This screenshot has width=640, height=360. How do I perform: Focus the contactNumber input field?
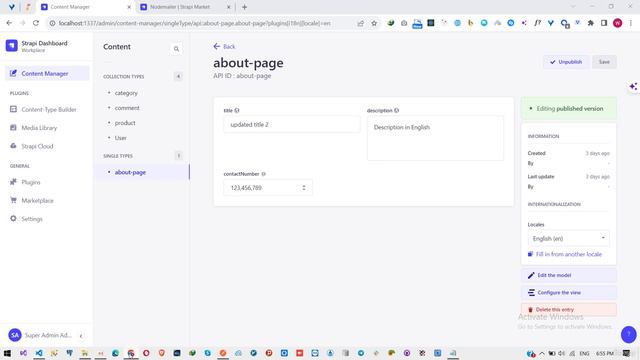[x=268, y=188]
